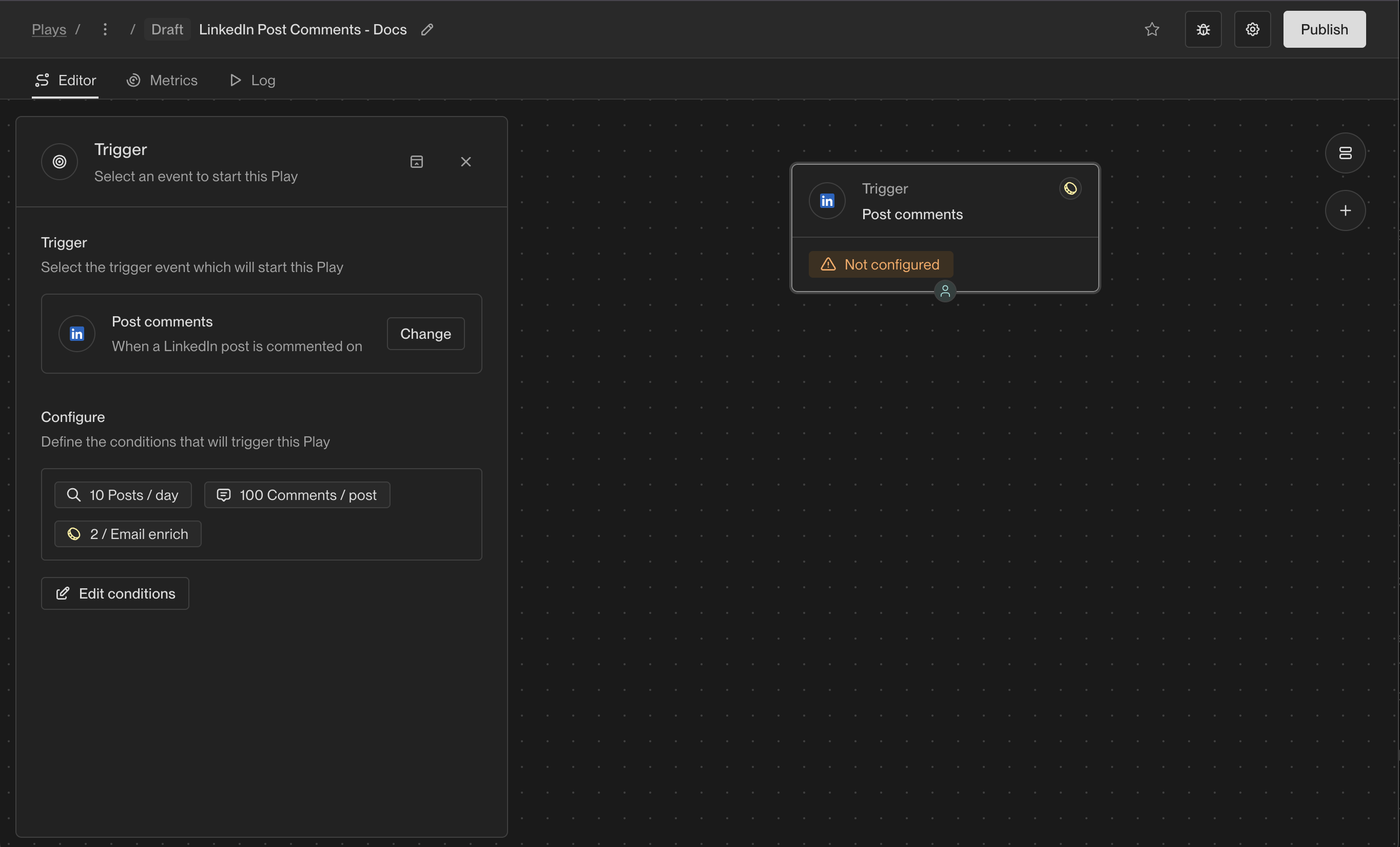Click the stacked layout icon on canvas
This screenshot has width=1400, height=847.
click(x=1345, y=153)
